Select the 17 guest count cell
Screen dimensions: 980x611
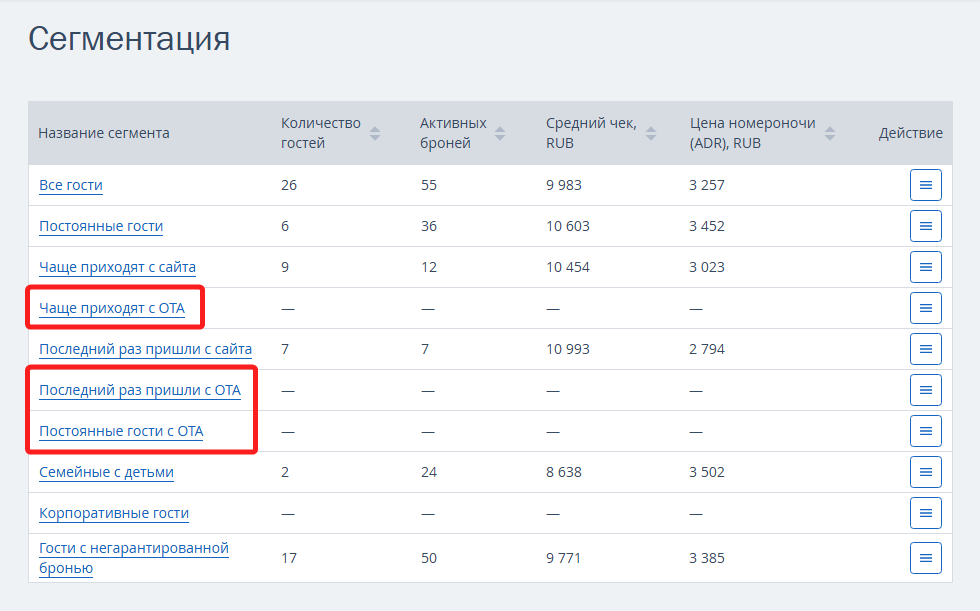coord(289,558)
